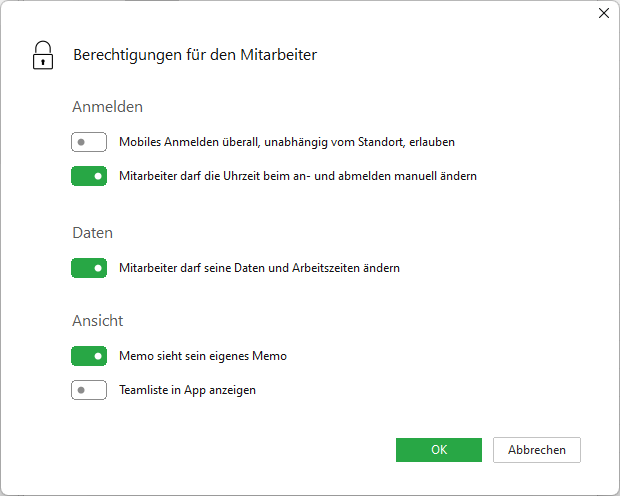The image size is (620, 496).
Task: Close the permissions dialog with the X
Action: click(603, 14)
